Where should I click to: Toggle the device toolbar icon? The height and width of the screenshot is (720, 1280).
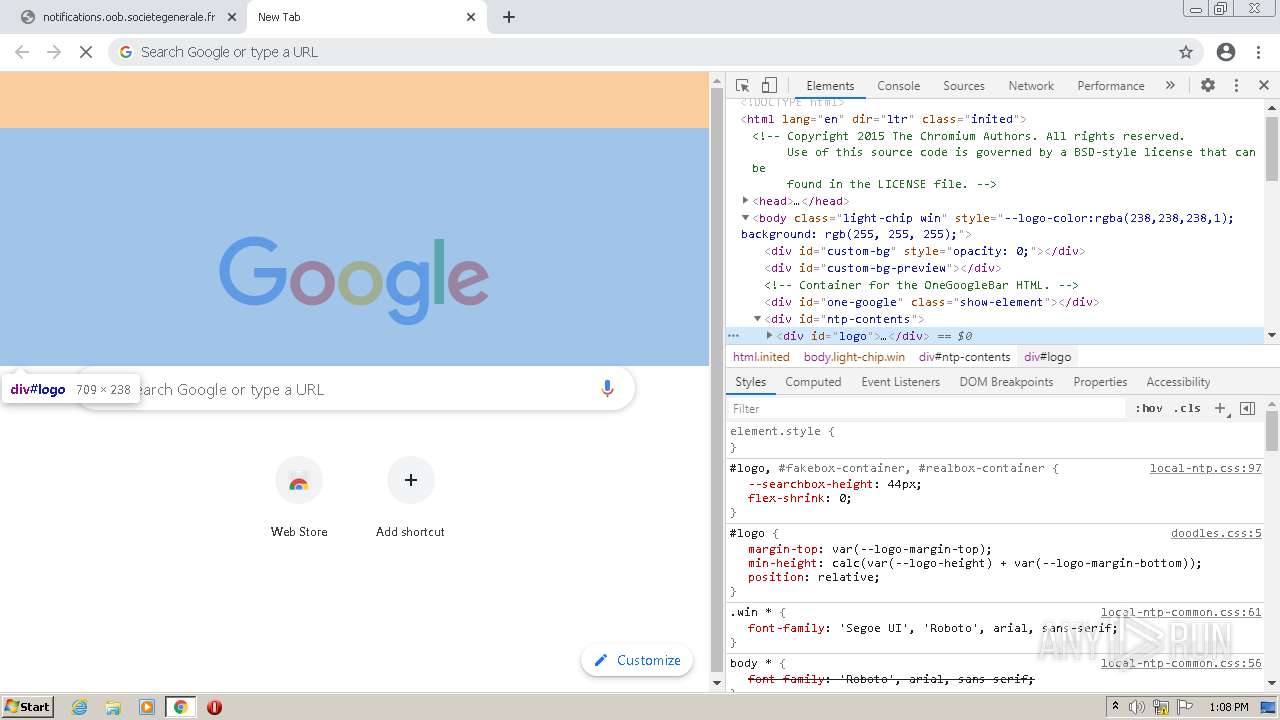click(x=769, y=86)
